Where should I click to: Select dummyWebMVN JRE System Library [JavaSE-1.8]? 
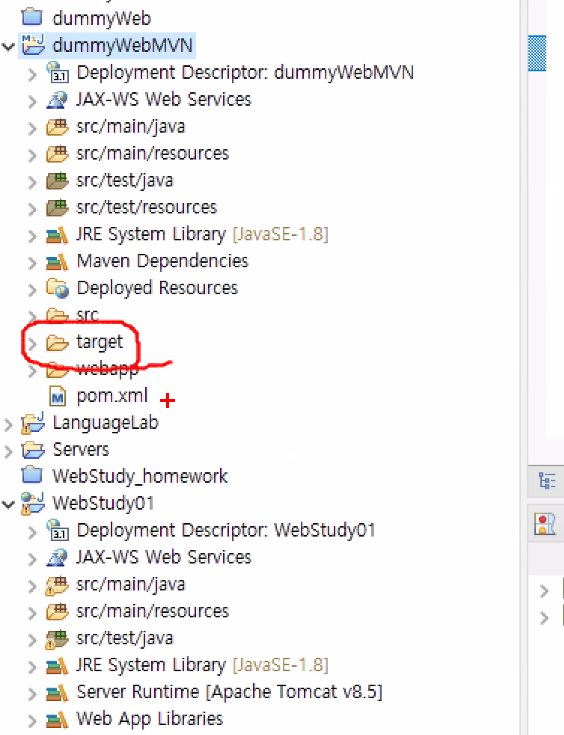tap(202, 234)
